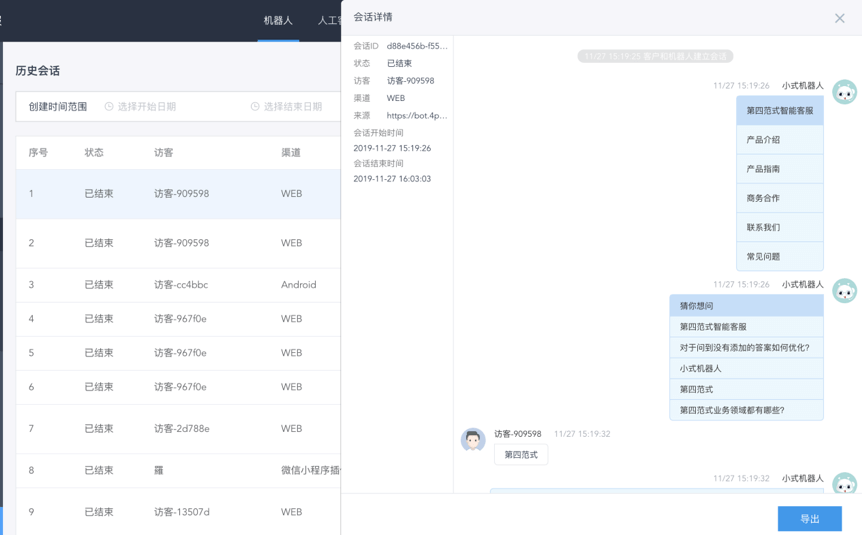The height and width of the screenshot is (535, 862).
Task: Click the 序号 column header
Action: (38, 152)
